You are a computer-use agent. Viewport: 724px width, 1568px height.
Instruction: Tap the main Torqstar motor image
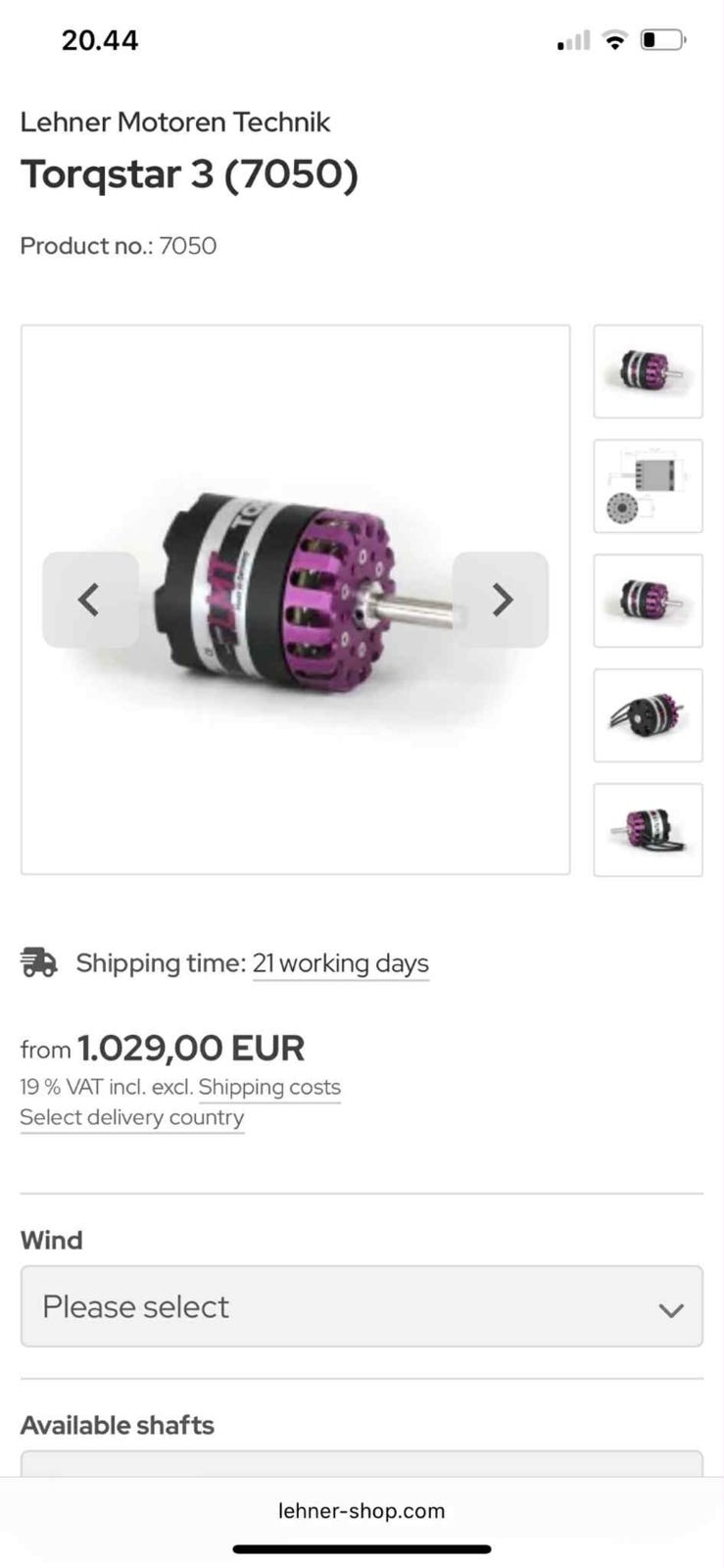click(295, 600)
